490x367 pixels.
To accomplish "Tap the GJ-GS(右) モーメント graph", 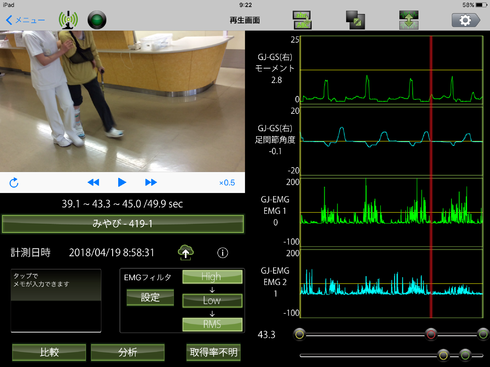I will [391, 70].
